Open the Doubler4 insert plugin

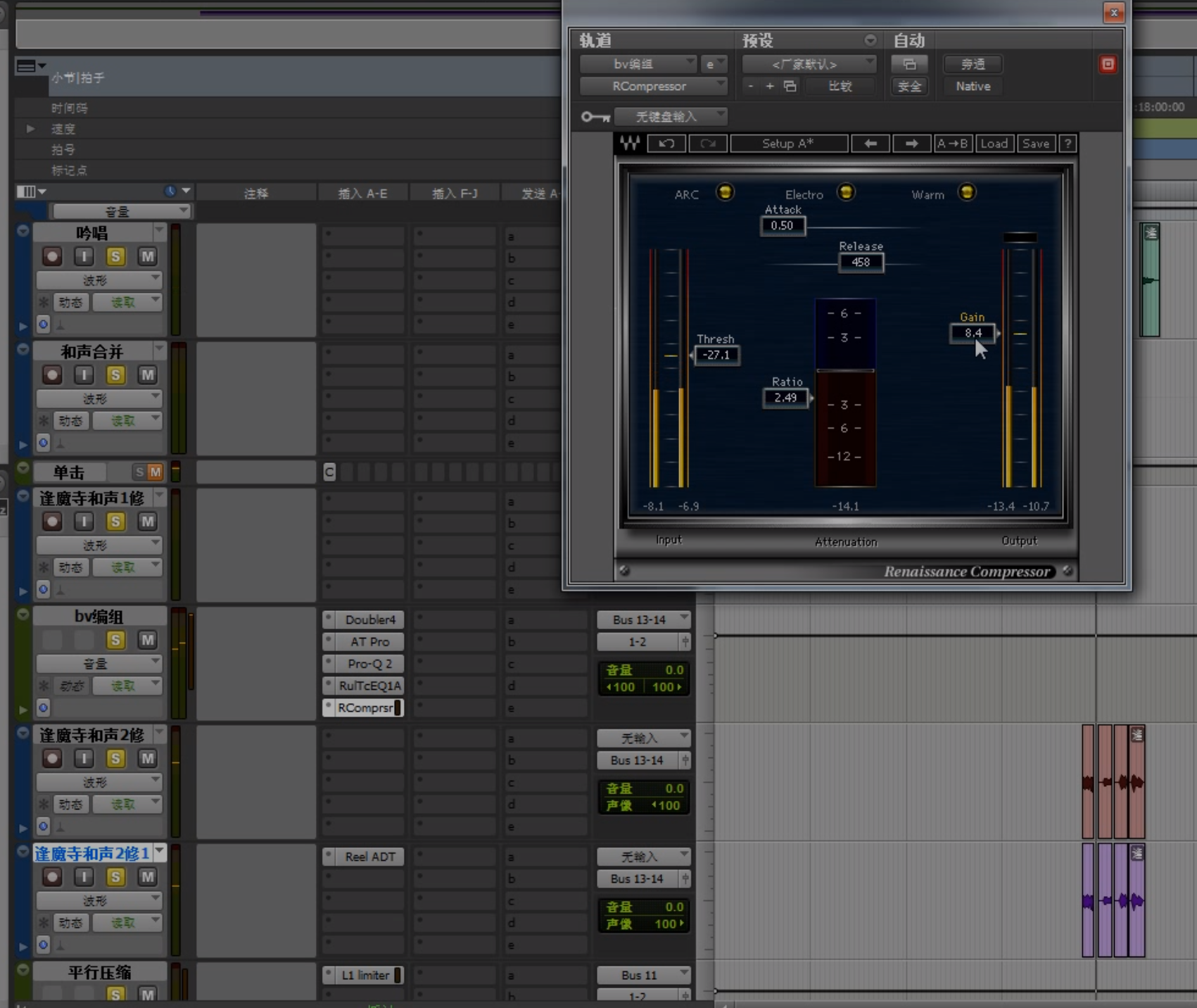[369, 619]
